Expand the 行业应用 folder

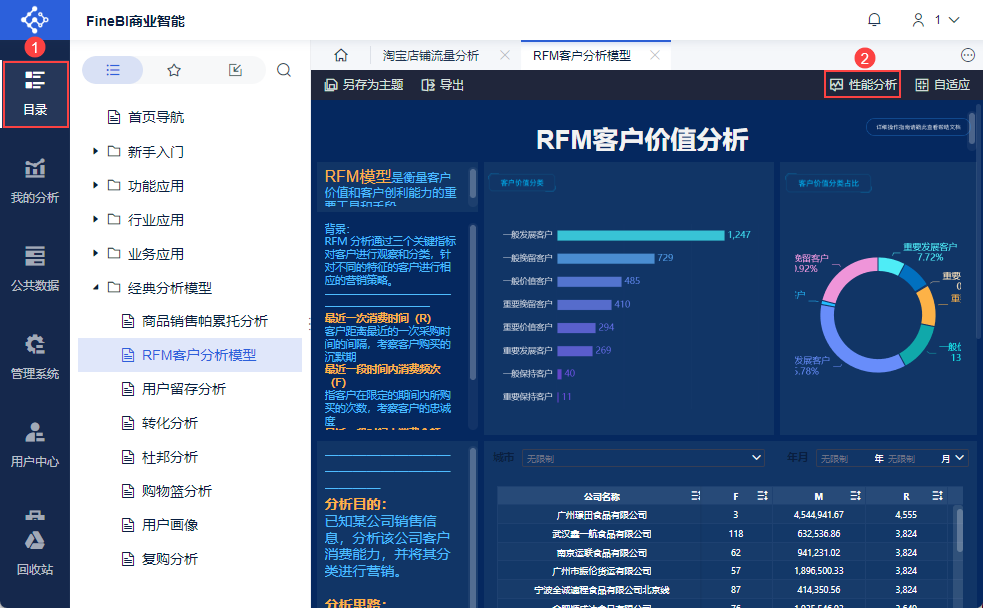tap(95, 219)
